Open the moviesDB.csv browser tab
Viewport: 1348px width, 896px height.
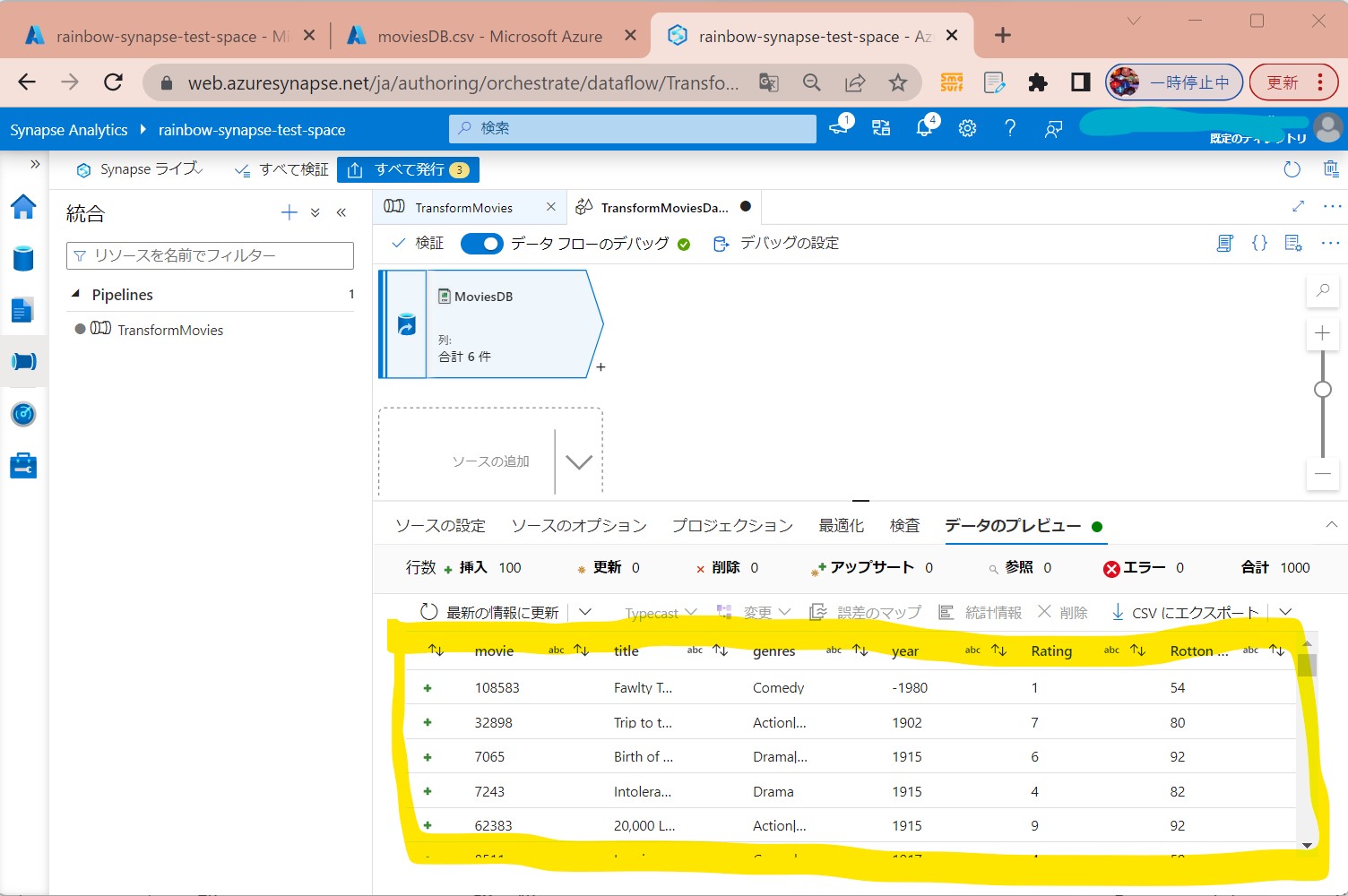tap(489, 36)
